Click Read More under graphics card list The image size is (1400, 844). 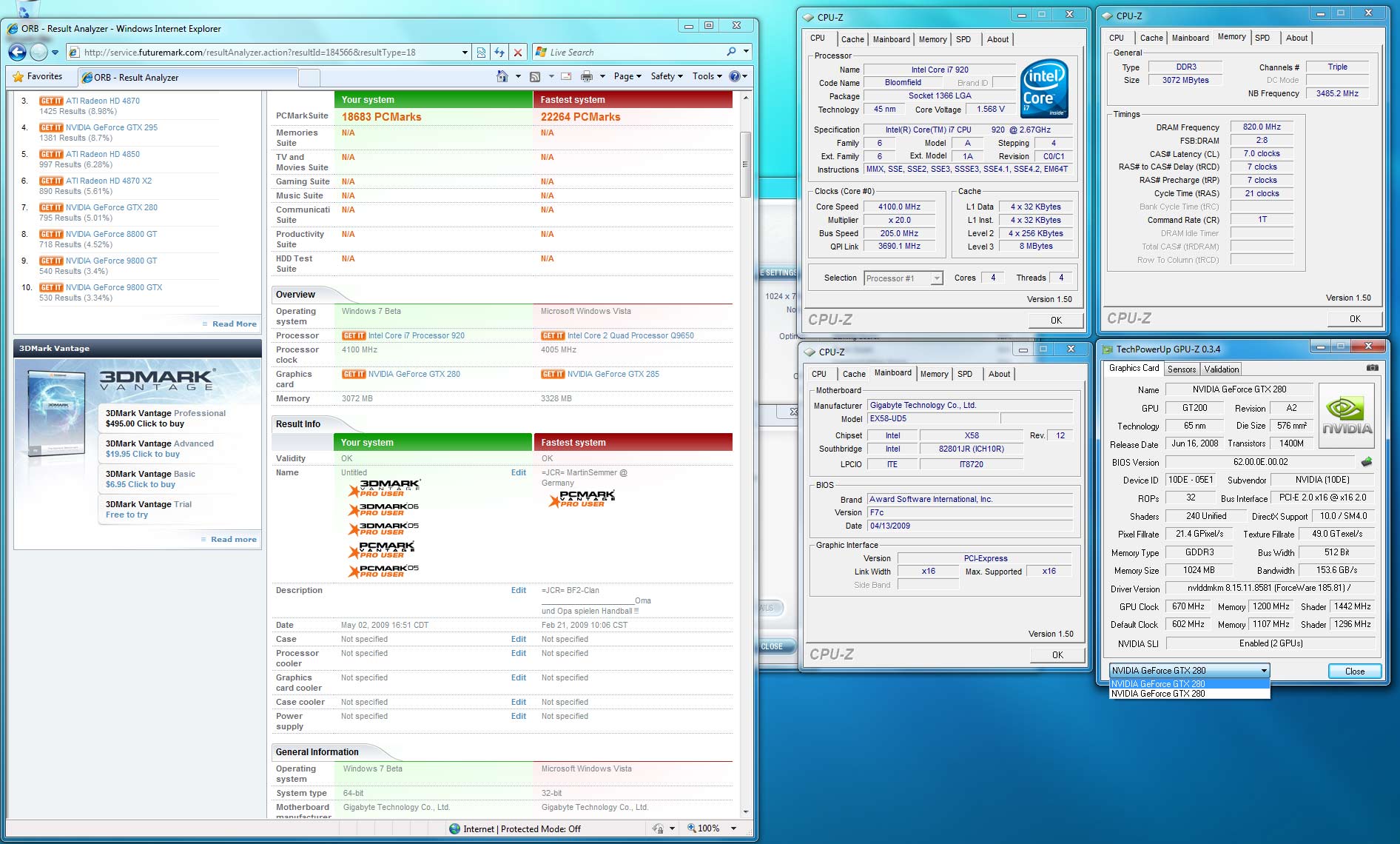[234, 324]
